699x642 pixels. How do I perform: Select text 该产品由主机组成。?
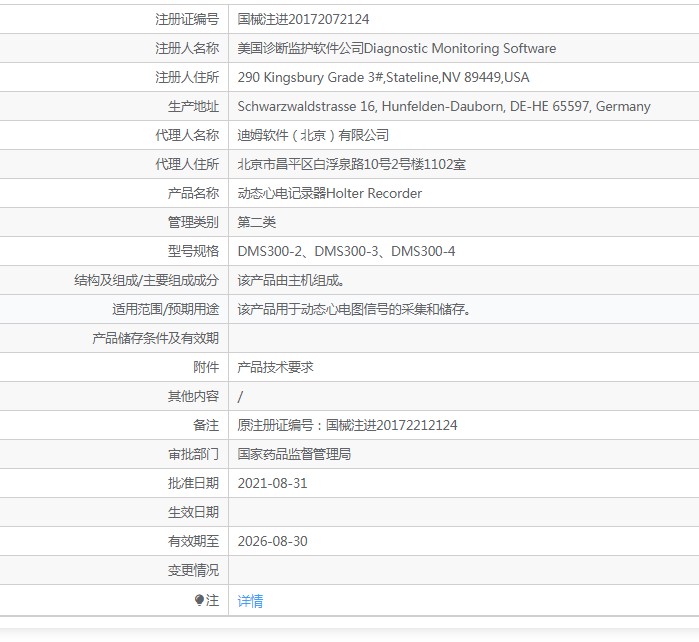tap(291, 280)
